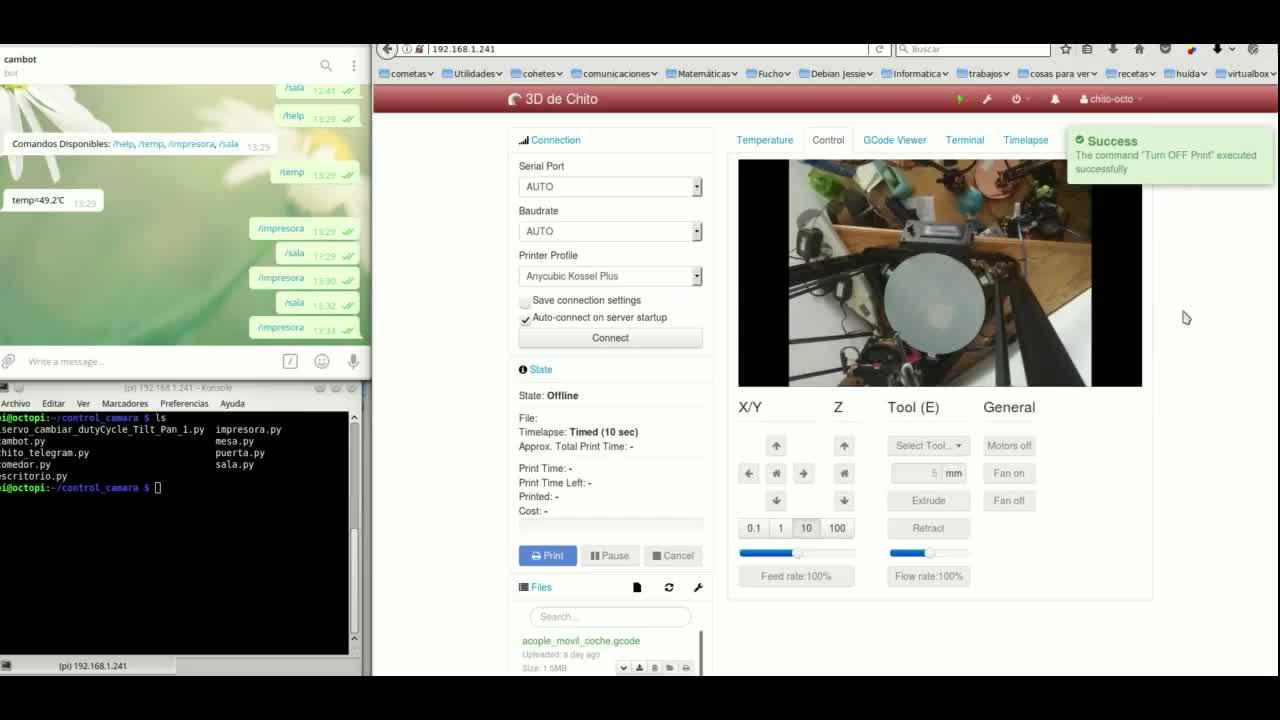Adjust the flow rate slider

[x=929, y=553]
